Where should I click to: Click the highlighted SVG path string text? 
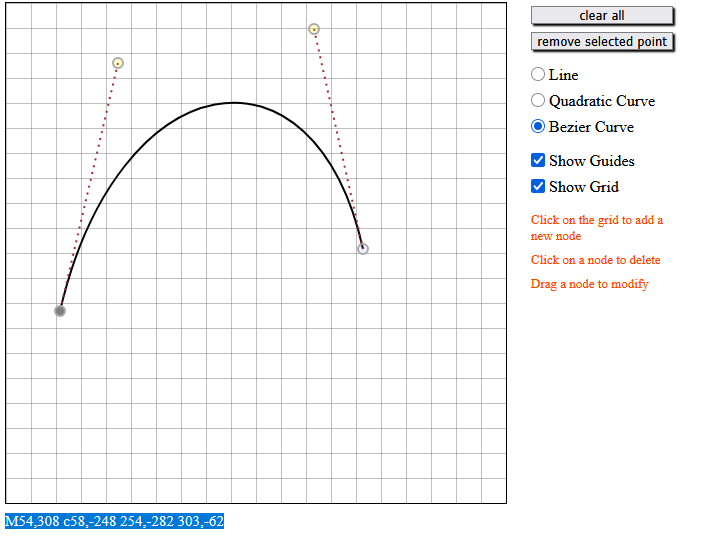115,521
